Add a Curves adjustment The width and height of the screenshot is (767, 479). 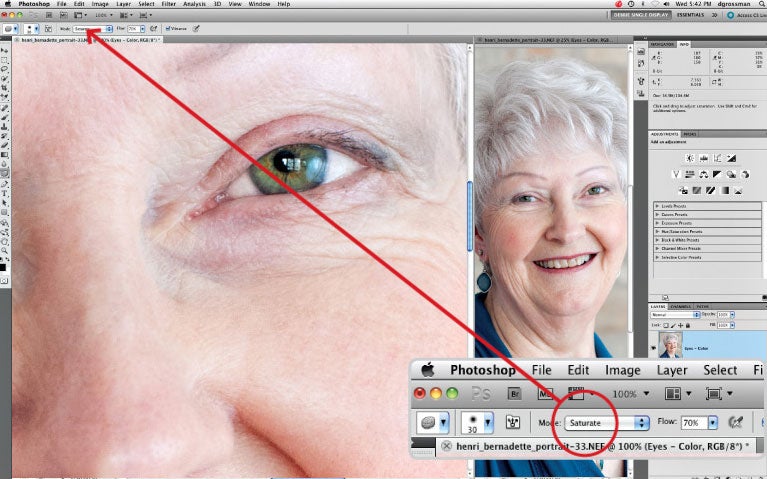pos(717,158)
